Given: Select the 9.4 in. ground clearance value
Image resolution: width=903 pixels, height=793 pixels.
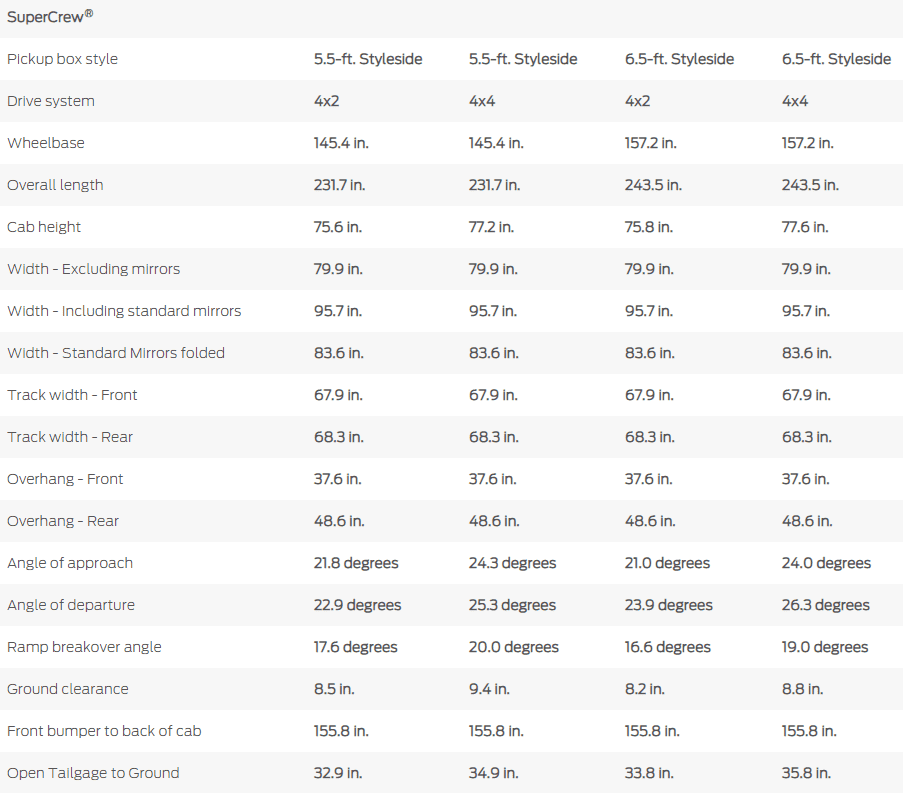Looking at the screenshot, I should (489, 689).
